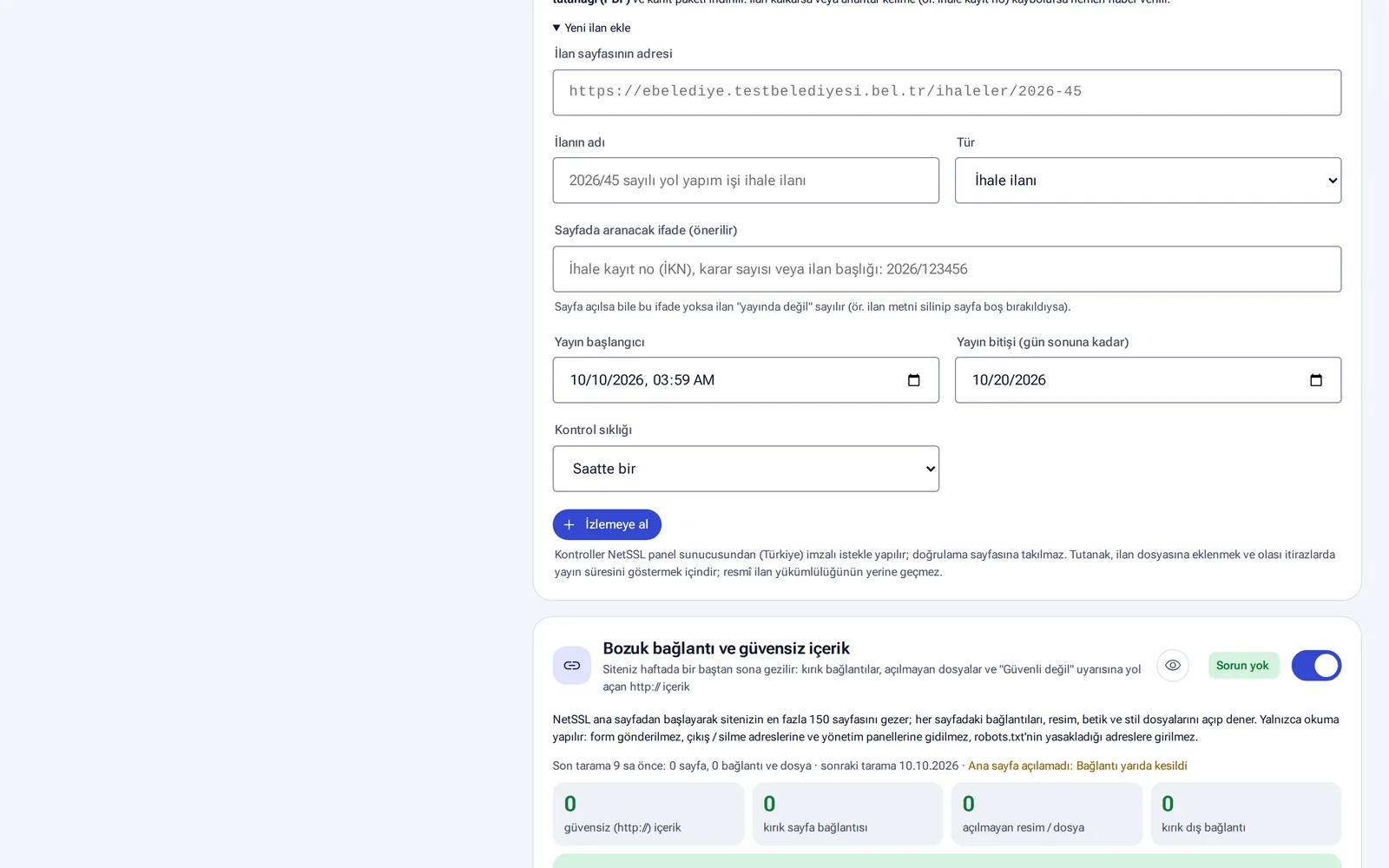Viewport: 1389px width, 868px height.
Task: Click the İlan sayfasının adresi URL field
Action: (946, 92)
